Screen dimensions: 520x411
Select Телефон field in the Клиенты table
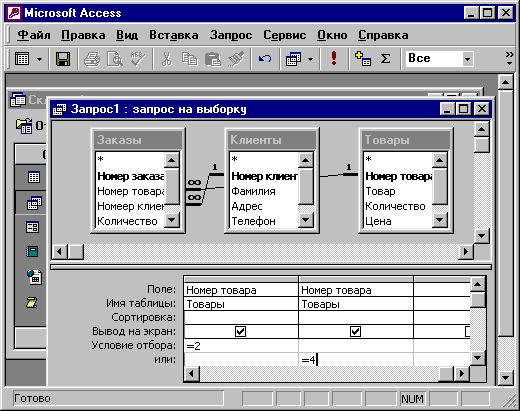tap(253, 221)
